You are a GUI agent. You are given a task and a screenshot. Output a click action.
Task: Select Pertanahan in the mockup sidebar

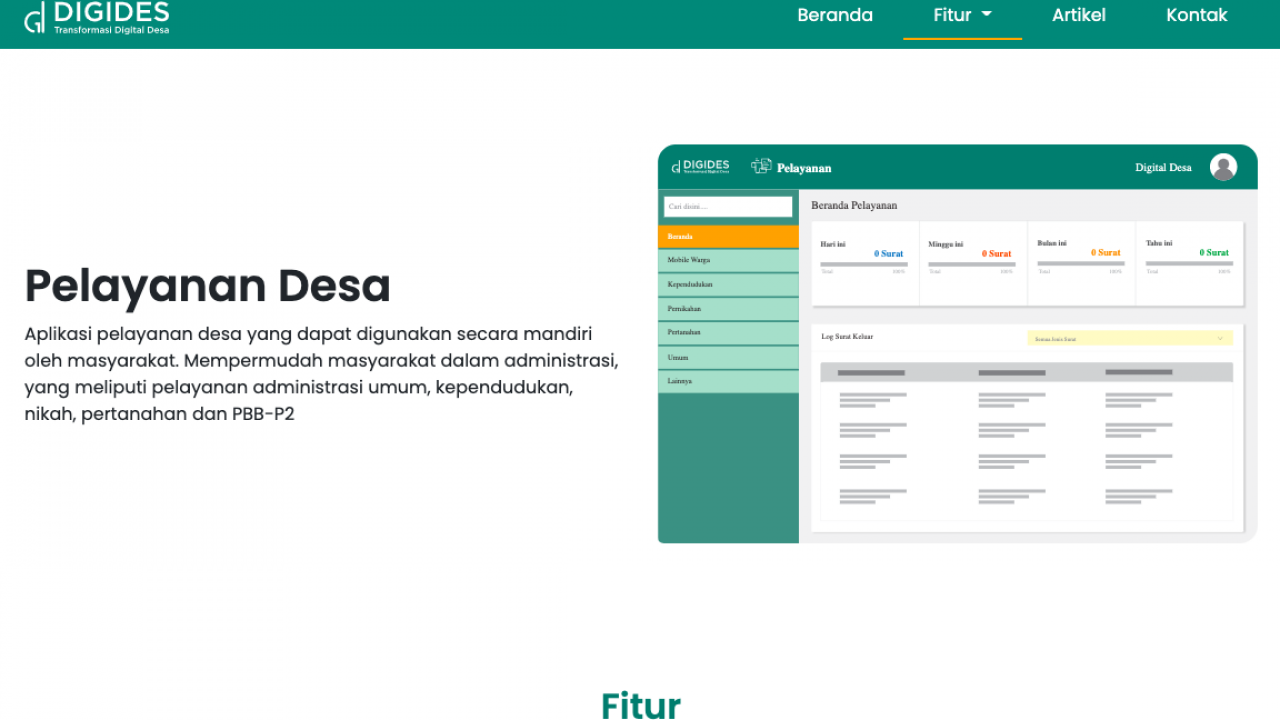728,332
